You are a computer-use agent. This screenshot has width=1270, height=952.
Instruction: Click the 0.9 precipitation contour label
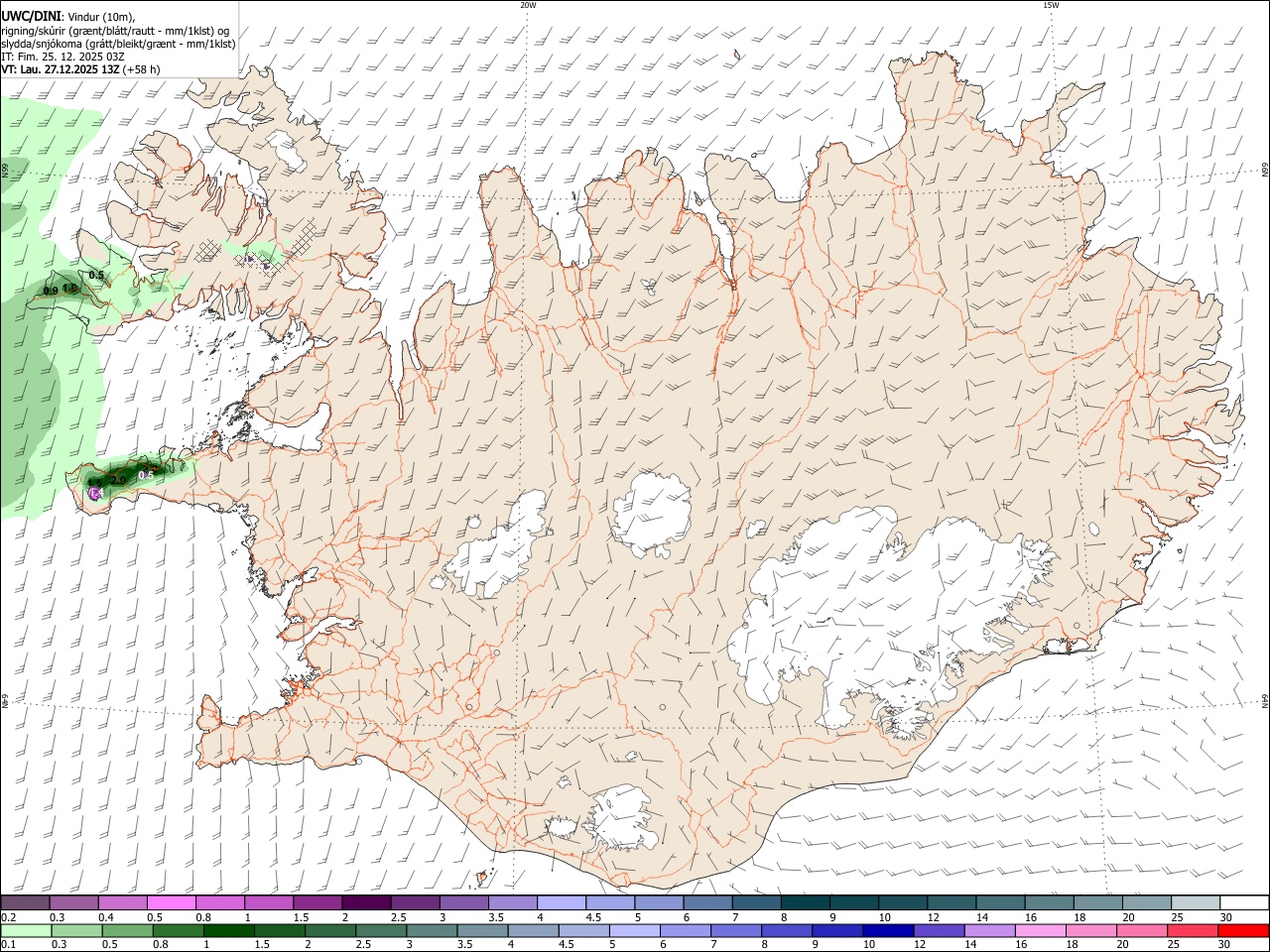(x=51, y=291)
